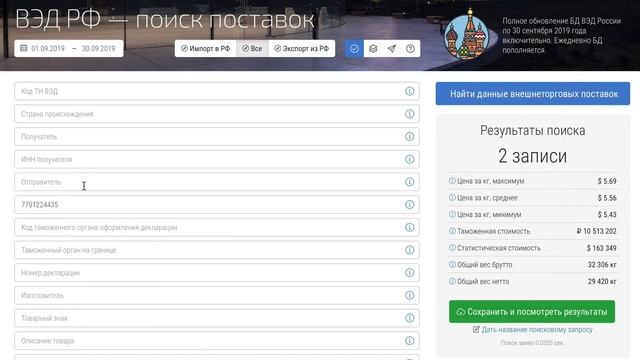
Task: Focus the Получатель input field
Action: pyautogui.click(x=217, y=136)
